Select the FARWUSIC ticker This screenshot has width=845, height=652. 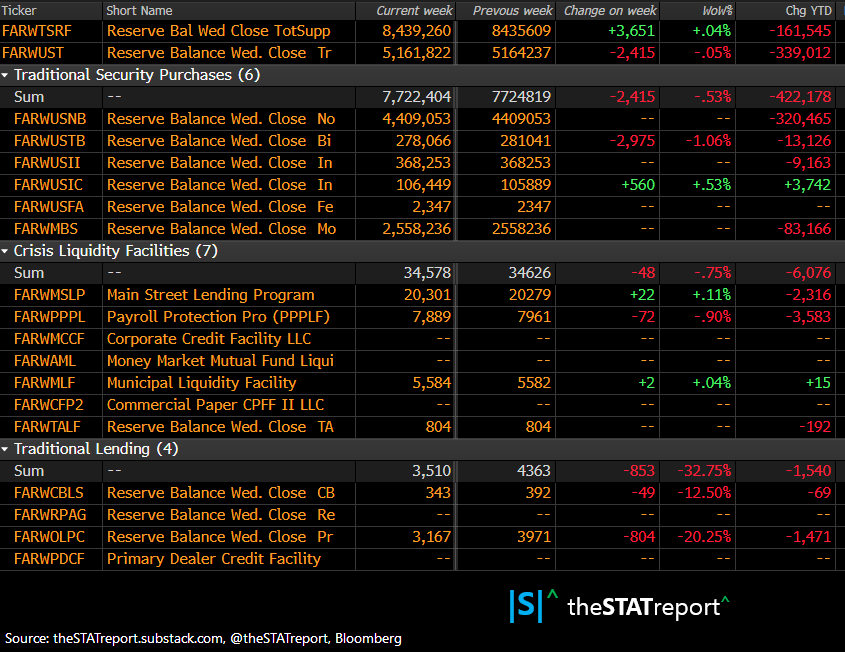(x=49, y=185)
